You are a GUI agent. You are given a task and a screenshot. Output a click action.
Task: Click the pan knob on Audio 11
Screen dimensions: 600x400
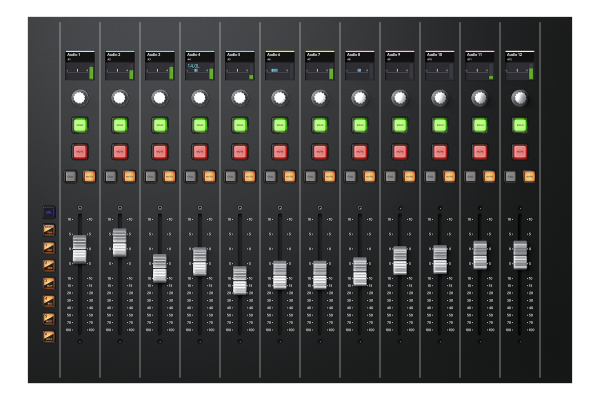tap(480, 98)
